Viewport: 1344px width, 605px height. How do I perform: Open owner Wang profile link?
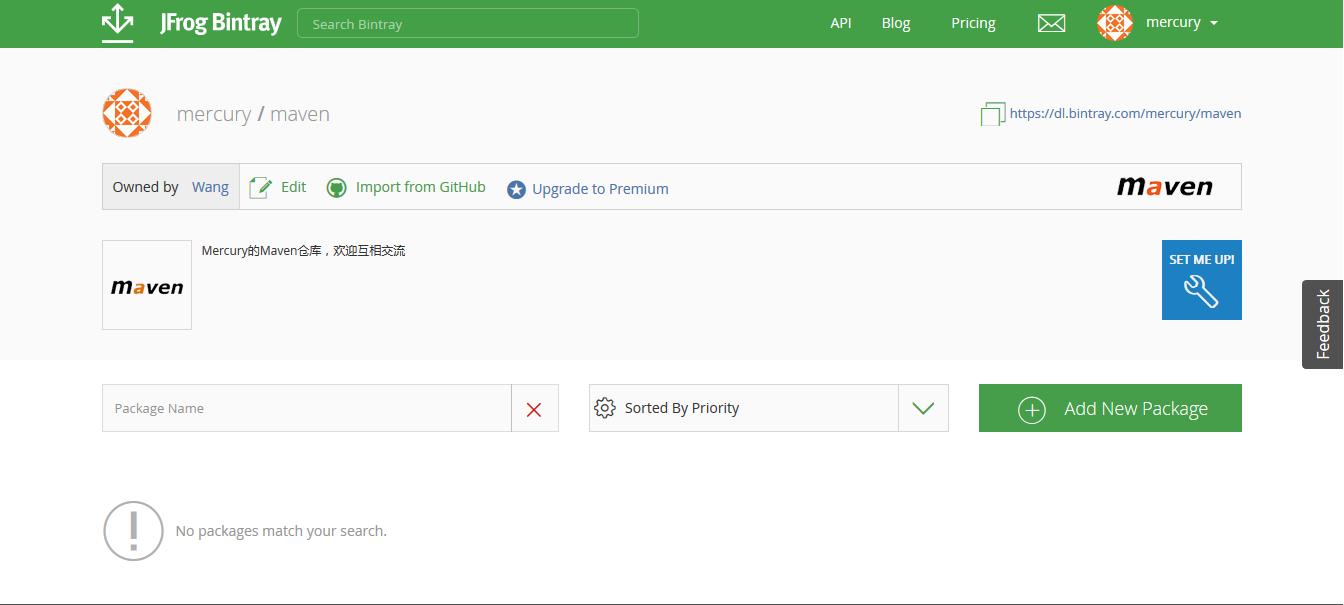[x=210, y=187]
